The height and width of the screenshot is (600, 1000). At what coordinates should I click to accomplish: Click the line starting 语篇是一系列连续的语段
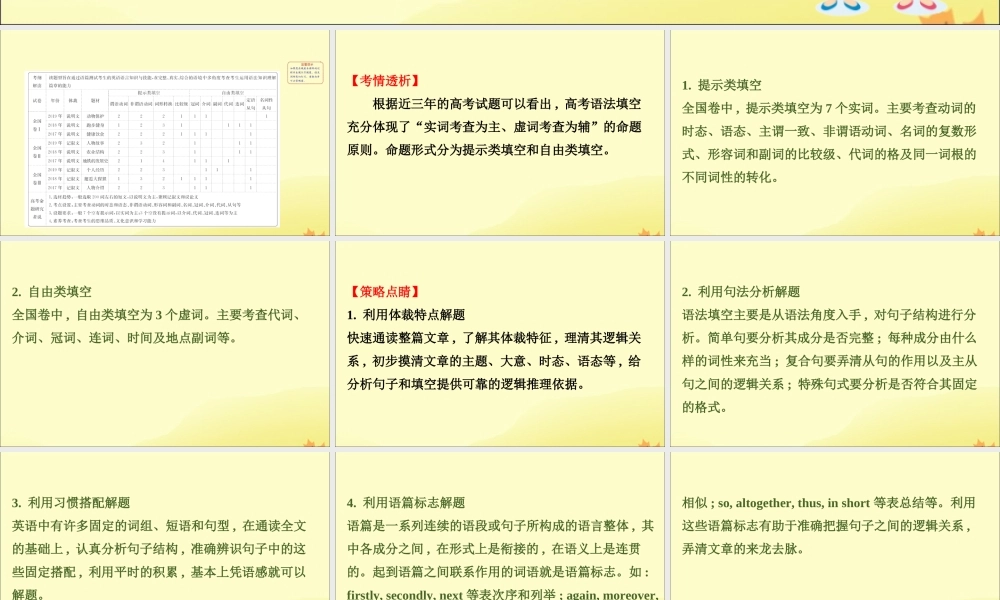click(501, 526)
